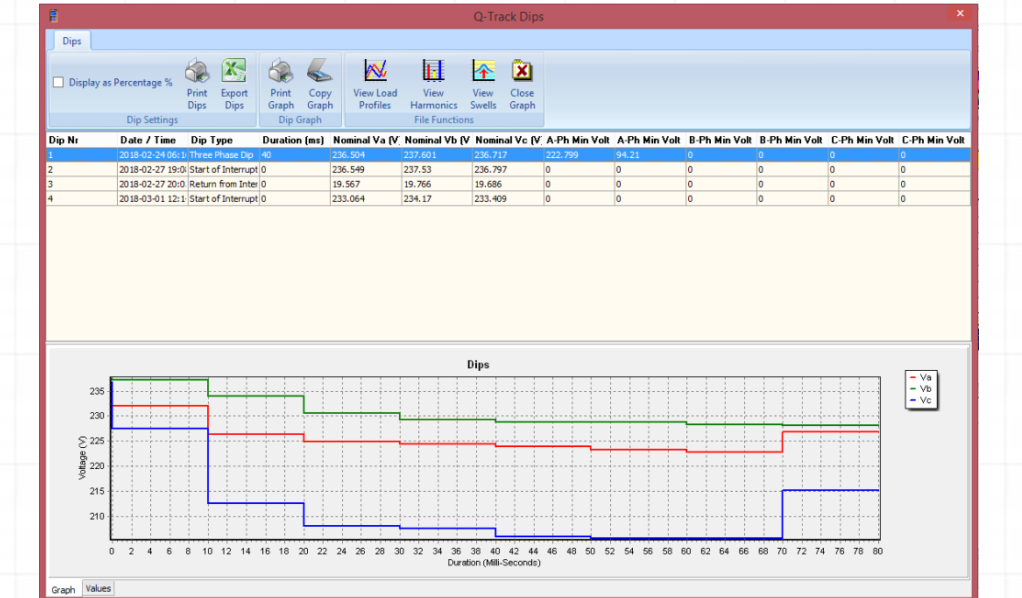This screenshot has width=1022, height=598.
Task: Sort by Date / Time column header
Action: point(148,141)
